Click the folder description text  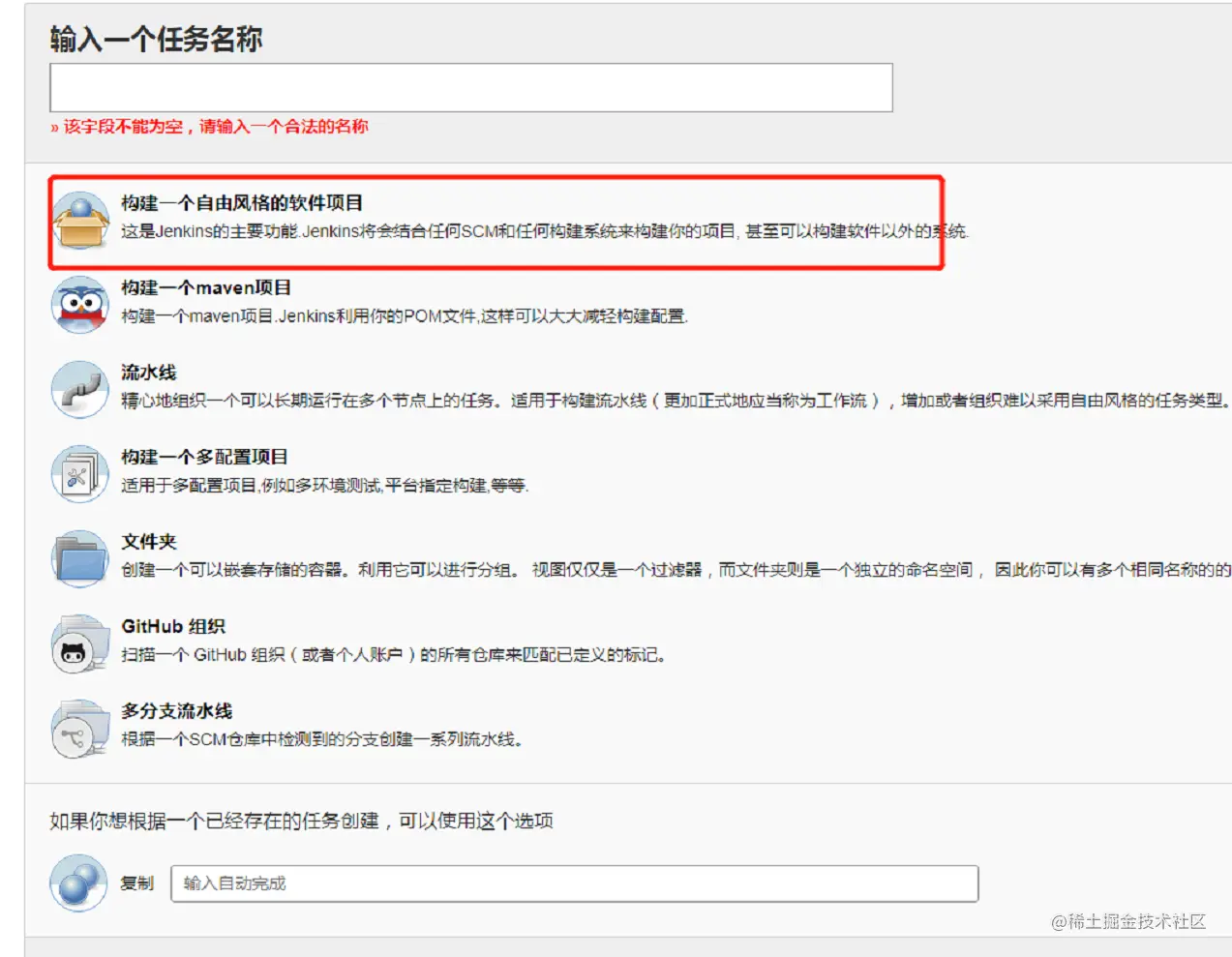pyautogui.click(x=676, y=570)
